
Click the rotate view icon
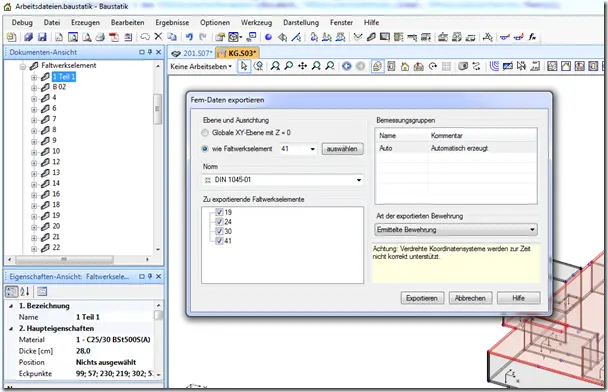click(433, 66)
